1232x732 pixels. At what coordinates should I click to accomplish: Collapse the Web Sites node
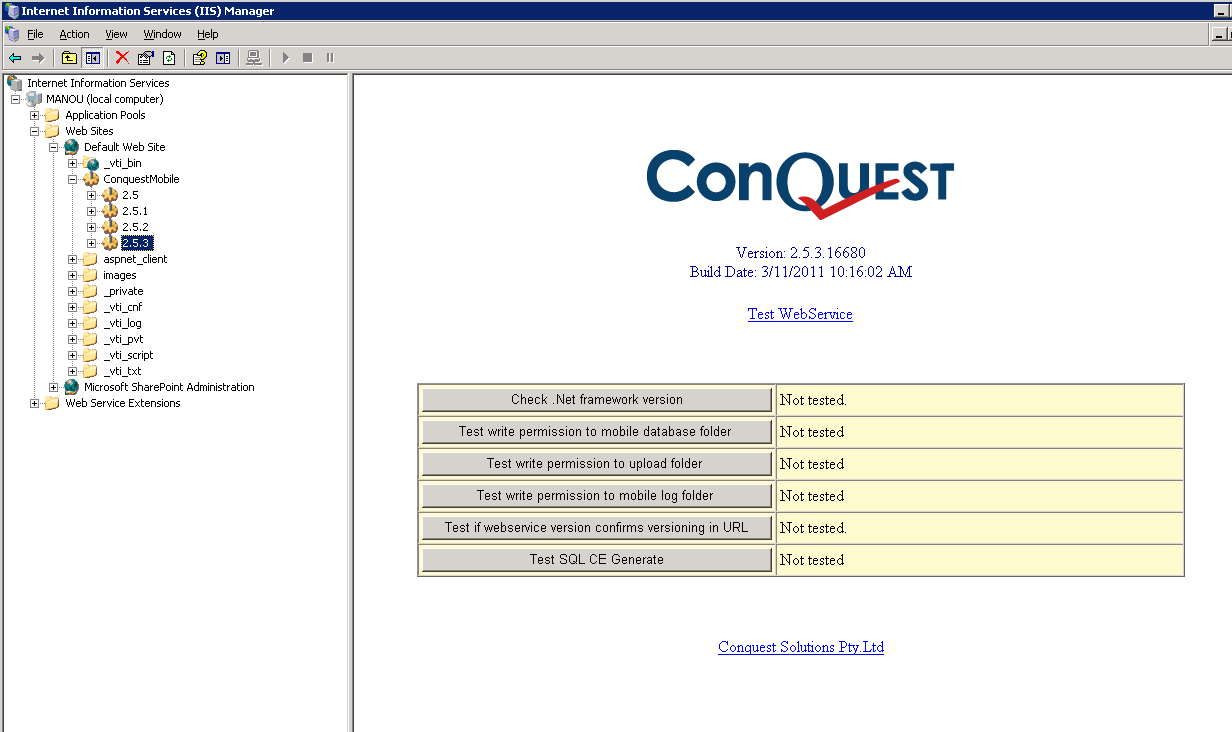35,131
